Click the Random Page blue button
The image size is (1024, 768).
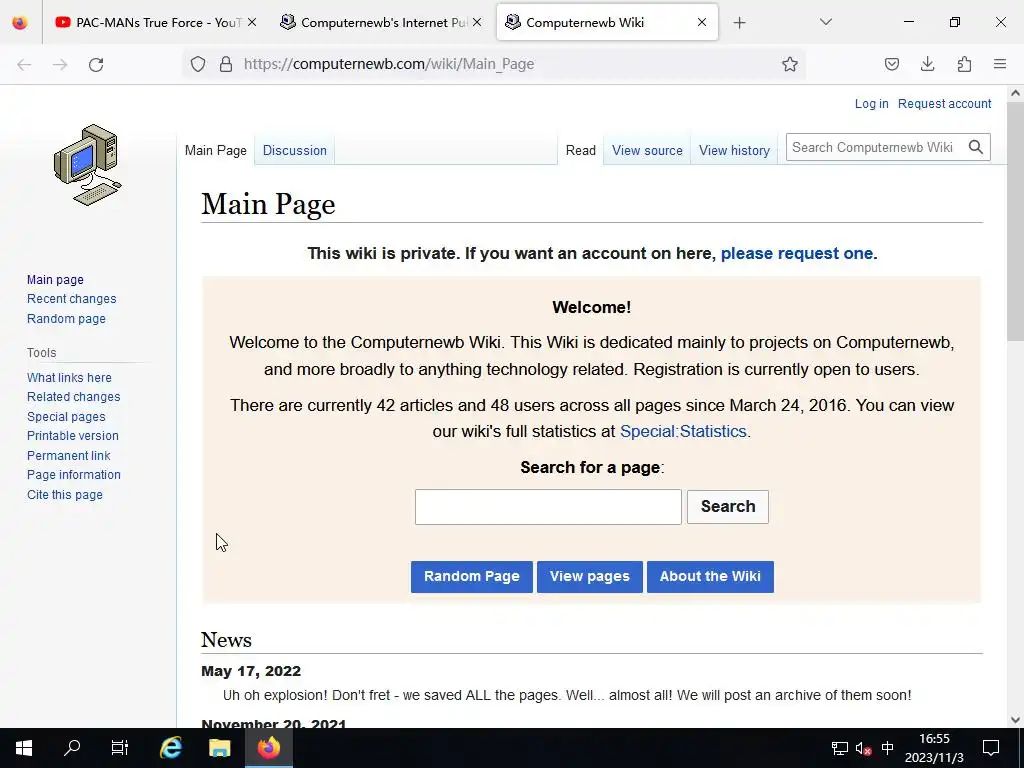click(x=472, y=577)
